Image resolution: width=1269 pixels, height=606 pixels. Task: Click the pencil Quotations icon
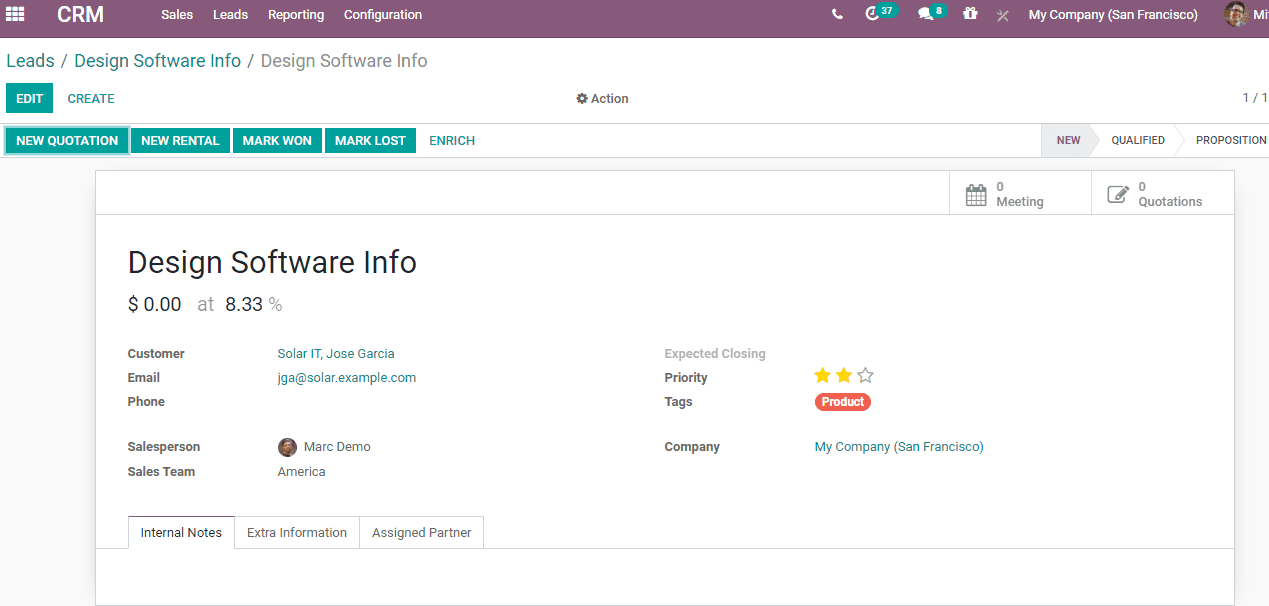tap(1118, 195)
